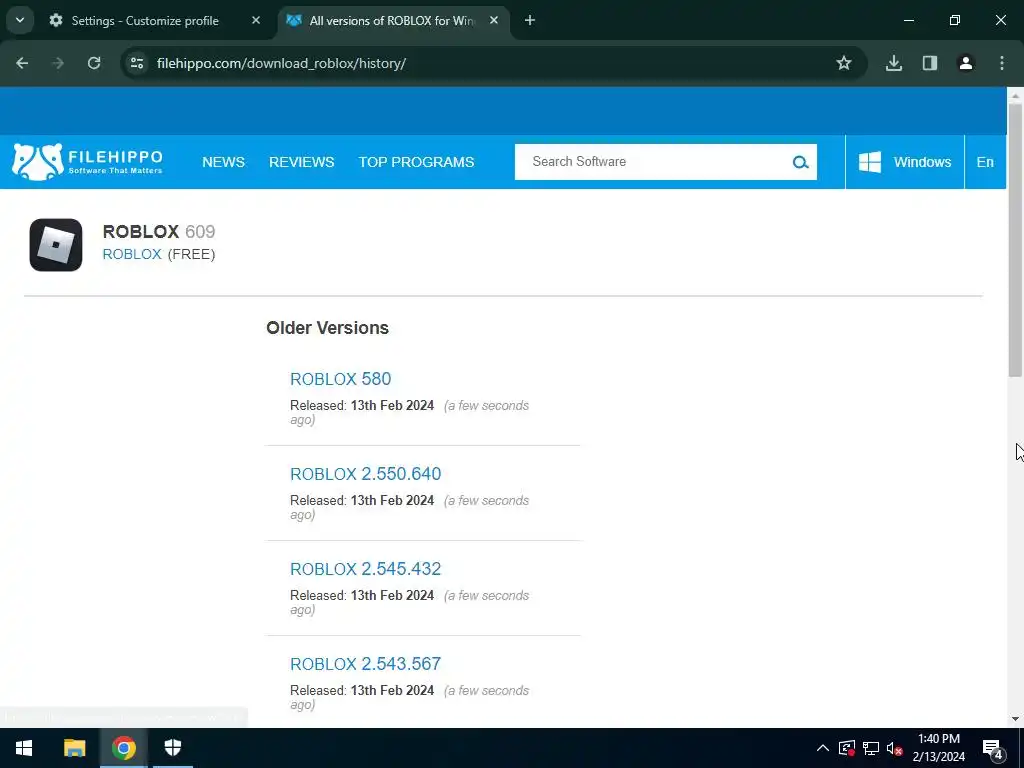Open the Chrome profile avatar
Viewport: 1024px width, 768px height.
click(x=966, y=63)
